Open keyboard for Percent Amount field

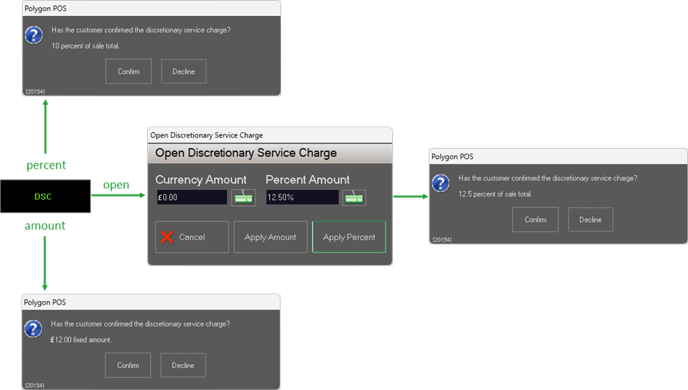(x=354, y=197)
